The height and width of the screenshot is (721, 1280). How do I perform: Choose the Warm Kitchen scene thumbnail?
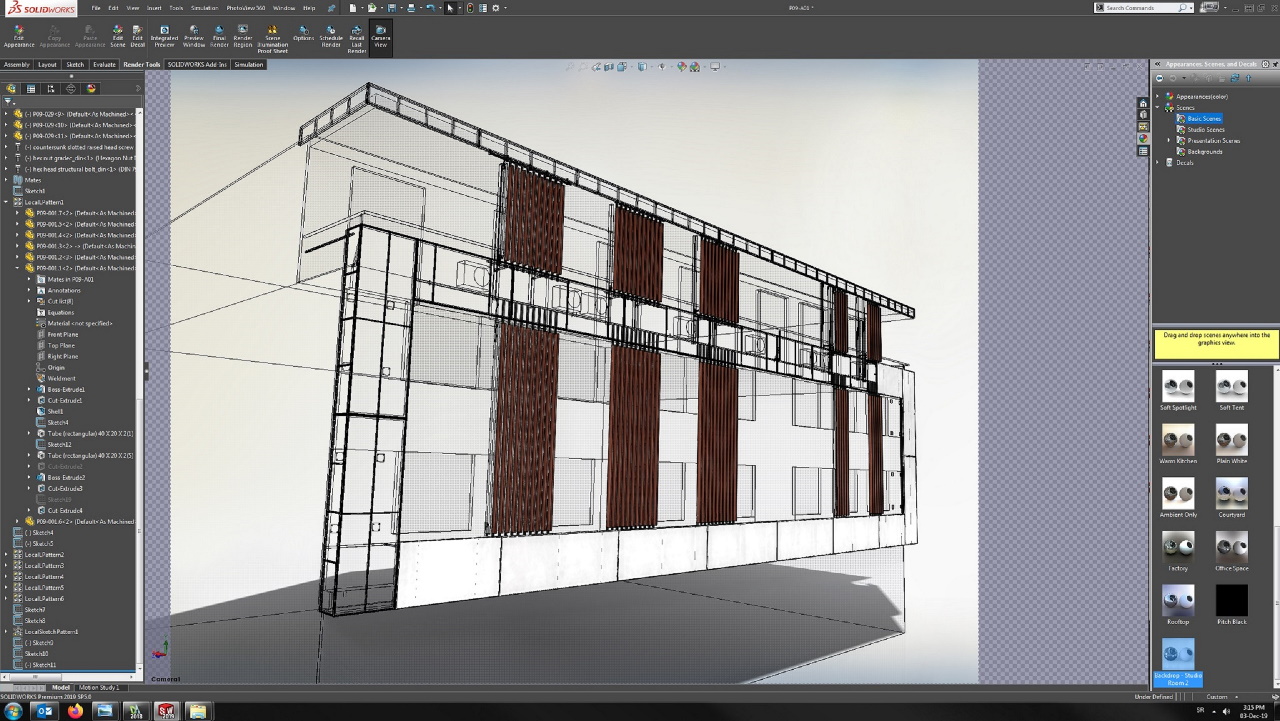pyautogui.click(x=1178, y=440)
